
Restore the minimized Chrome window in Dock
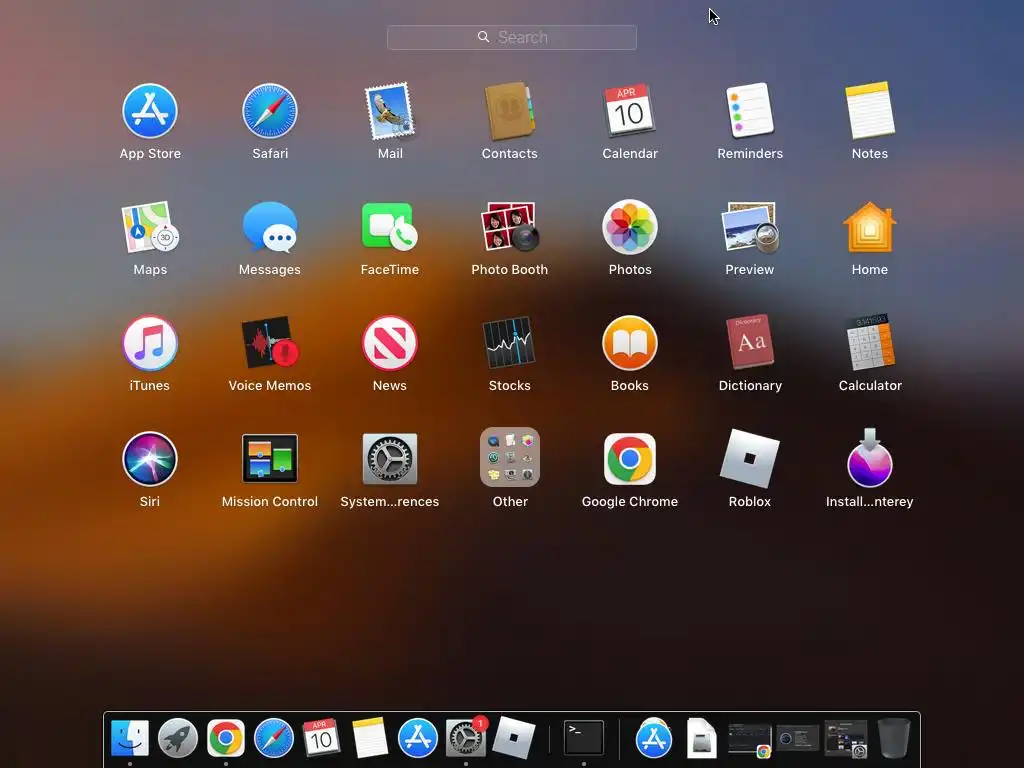(x=750, y=741)
